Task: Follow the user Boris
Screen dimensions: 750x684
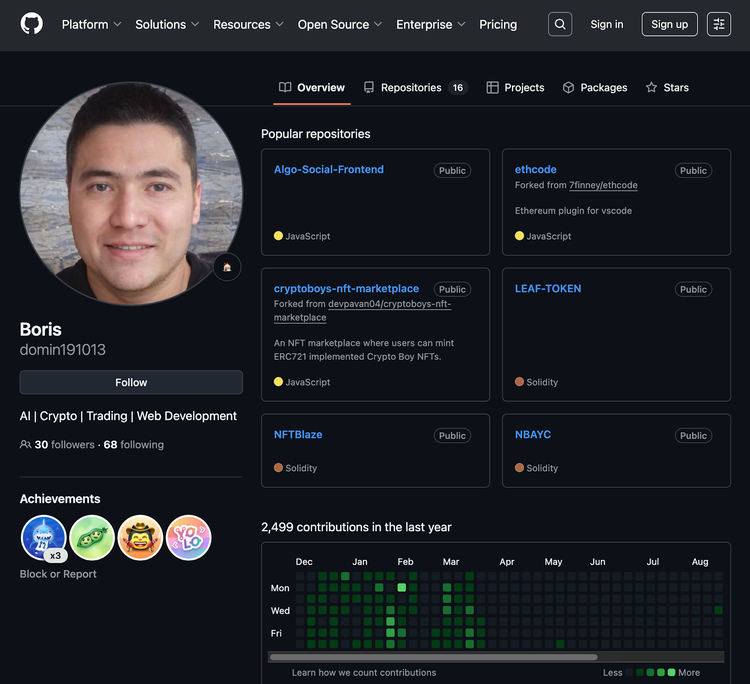Action: point(131,382)
